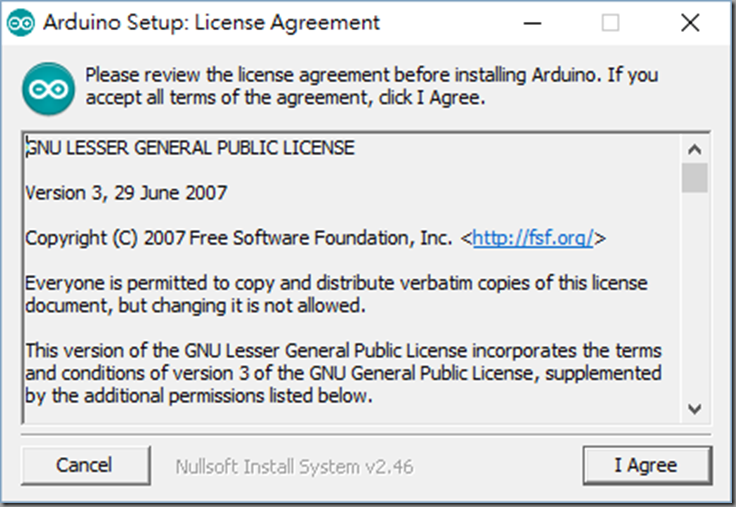Close the Arduino Setup dialog
736x507 pixels.
tap(690, 23)
